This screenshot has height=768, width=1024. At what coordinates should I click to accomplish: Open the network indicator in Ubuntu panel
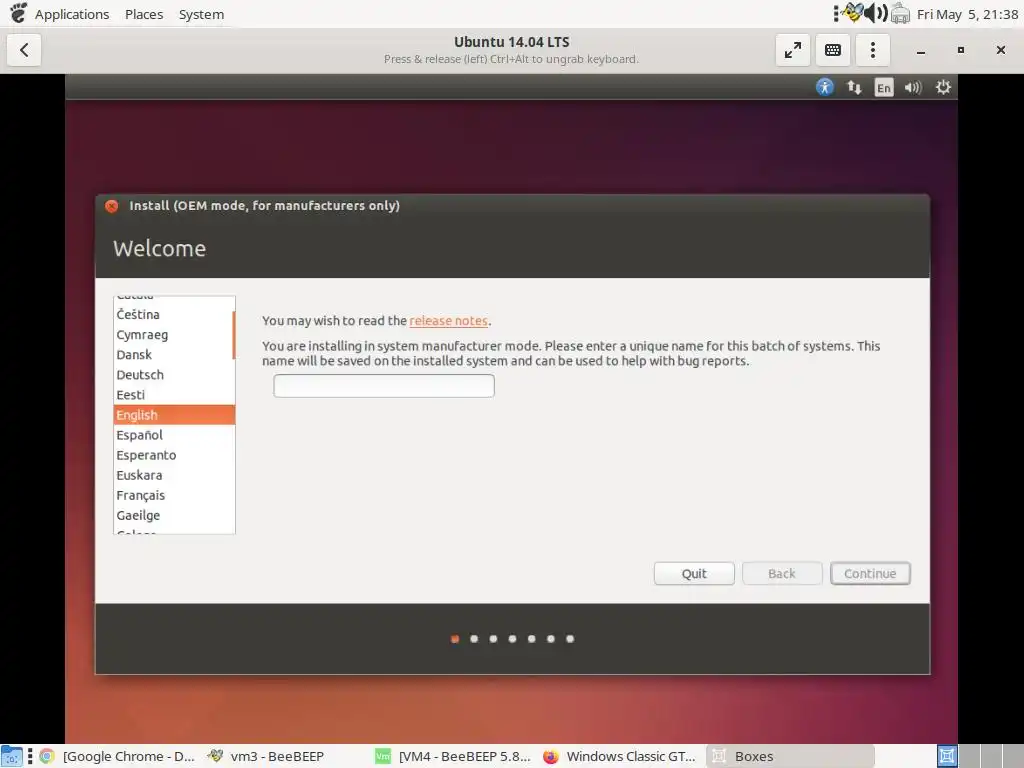(854, 87)
